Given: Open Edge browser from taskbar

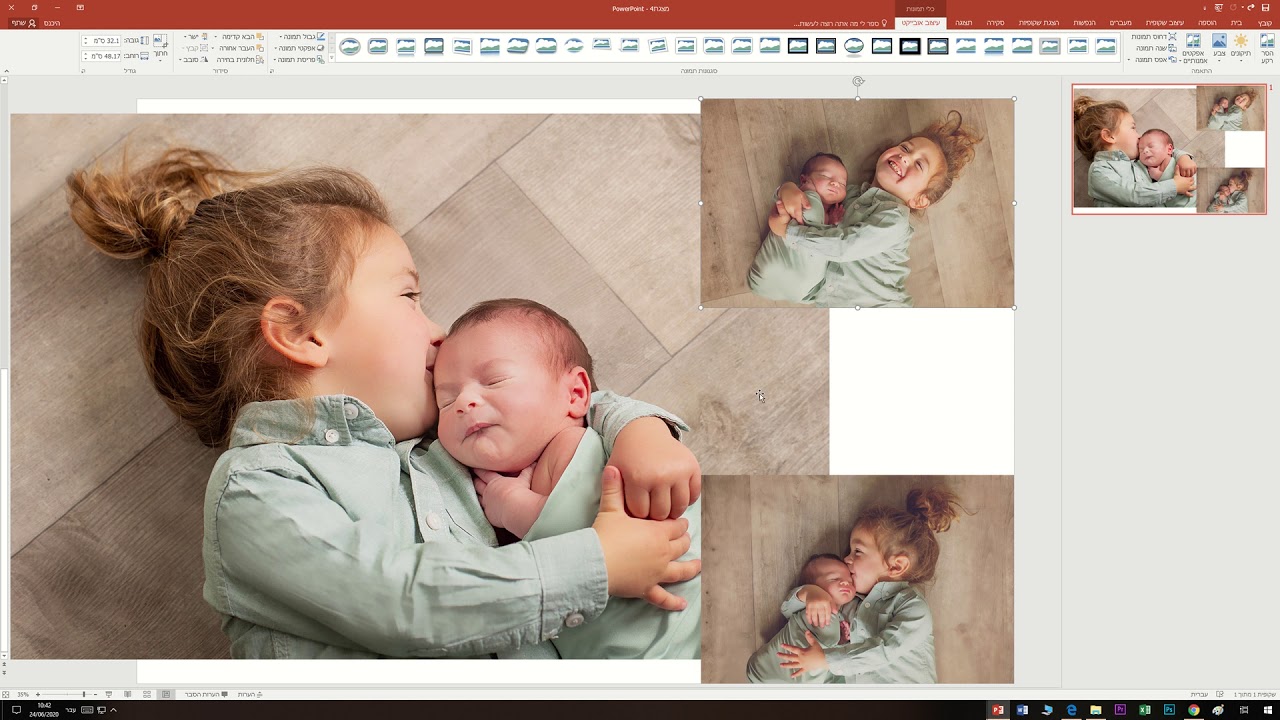Looking at the screenshot, I should tap(1071, 710).
